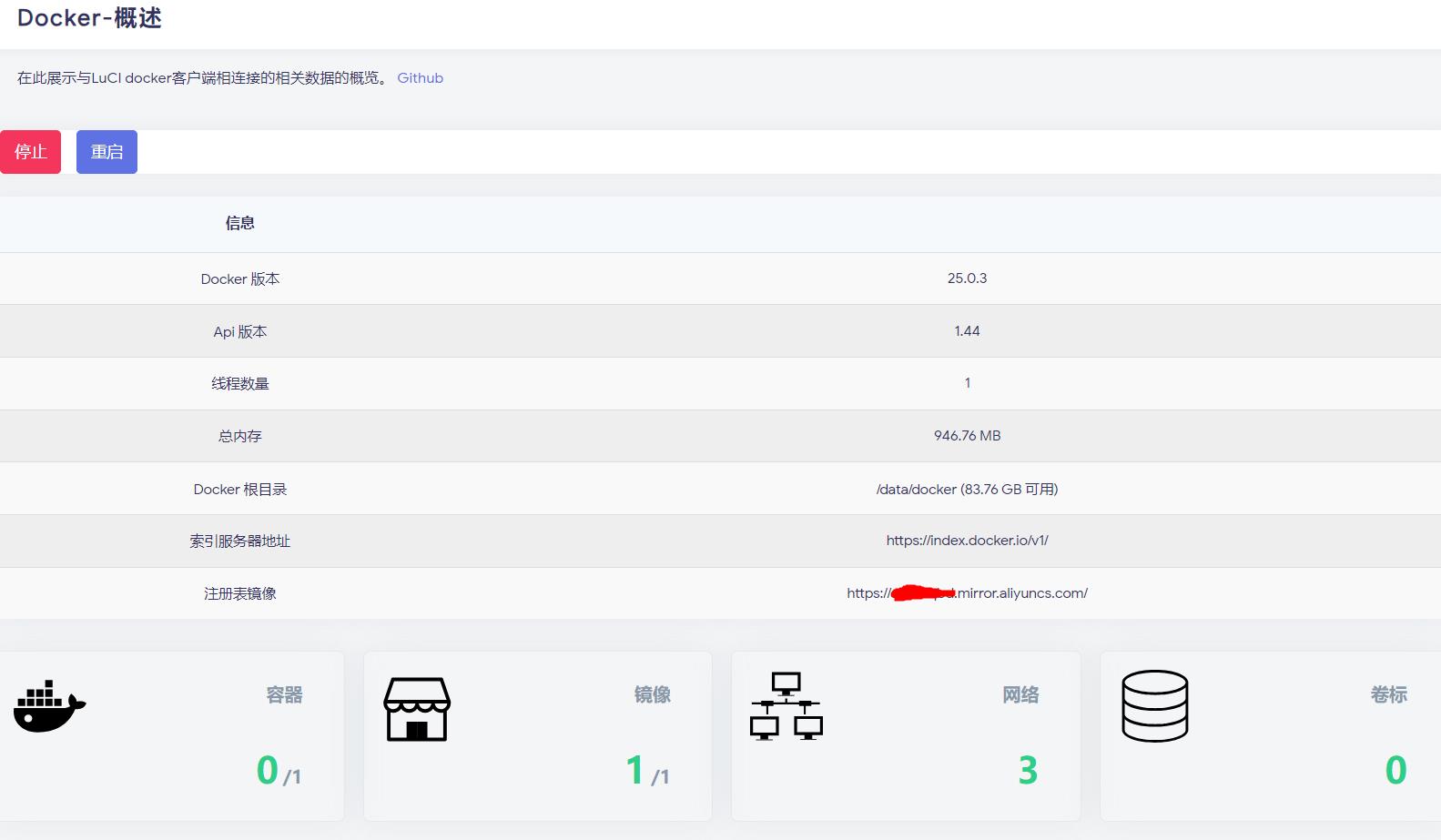Click the Api value 1.44
Screen dimensions: 1441x840
(x=967, y=331)
